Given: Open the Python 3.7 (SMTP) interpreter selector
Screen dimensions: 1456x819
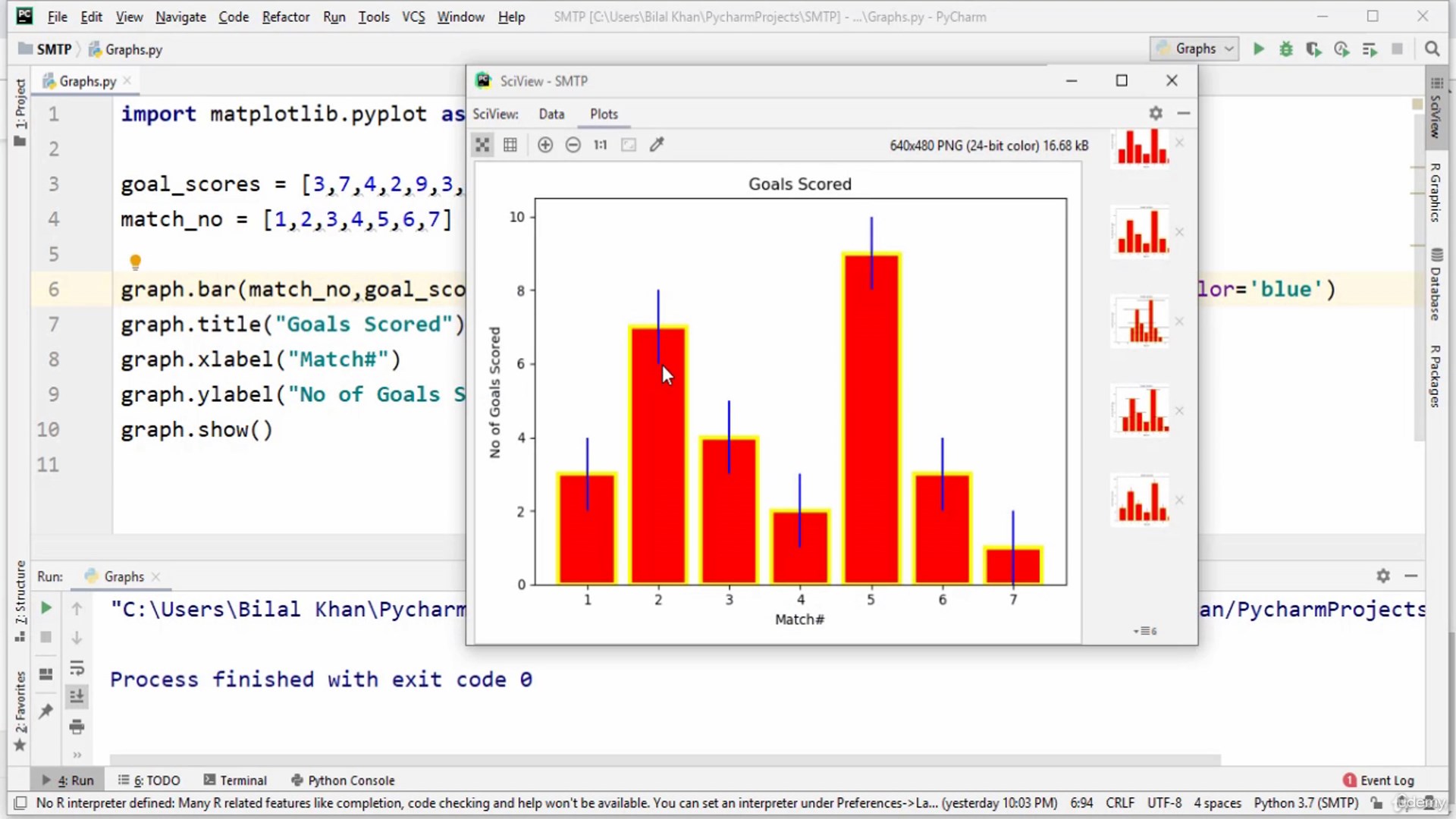Looking at the screenshot, I should (1306, 802).
